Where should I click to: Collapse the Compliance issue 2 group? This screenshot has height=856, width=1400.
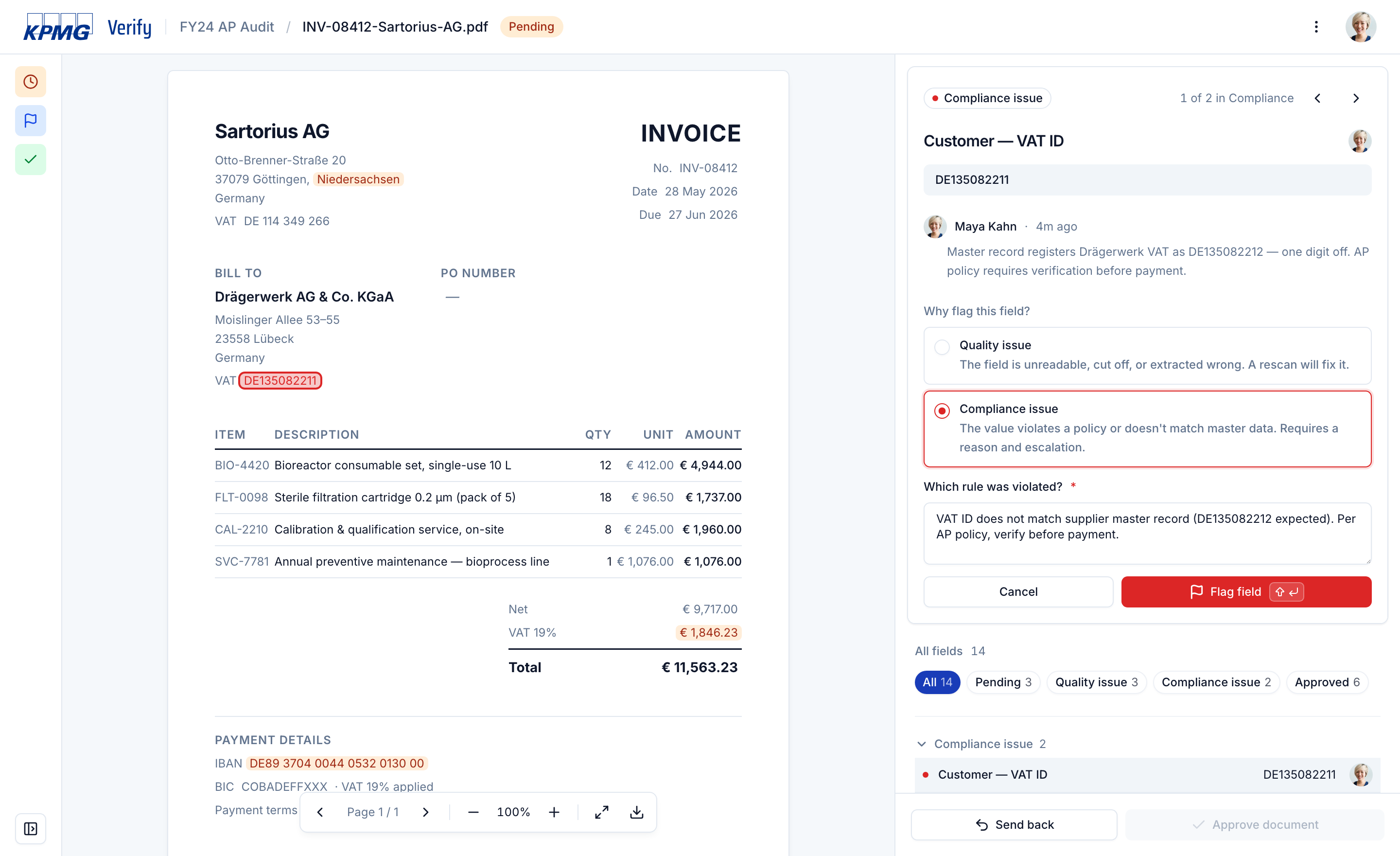922,744
